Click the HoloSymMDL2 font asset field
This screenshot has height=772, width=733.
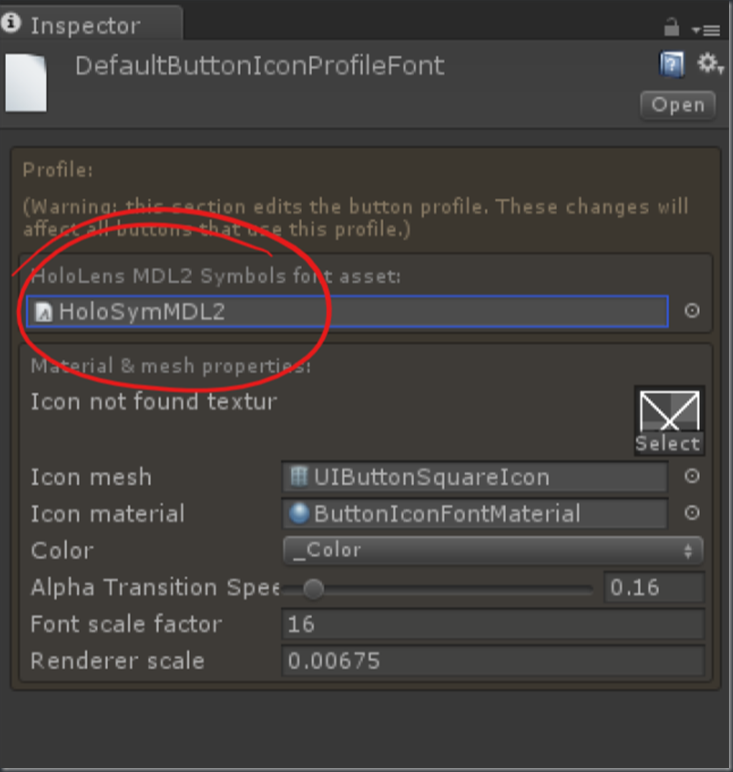click(x=347, y=311)
